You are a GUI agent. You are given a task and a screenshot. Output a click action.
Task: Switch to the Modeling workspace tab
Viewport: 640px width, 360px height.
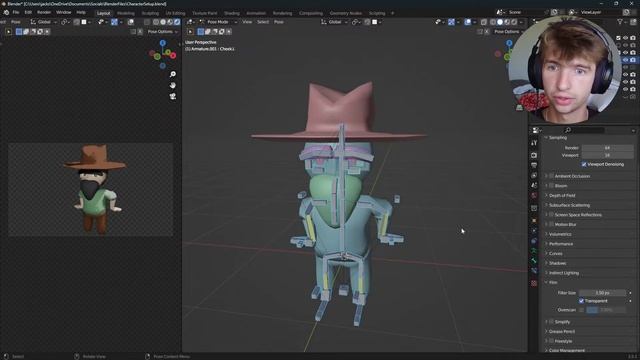point(126,13)
